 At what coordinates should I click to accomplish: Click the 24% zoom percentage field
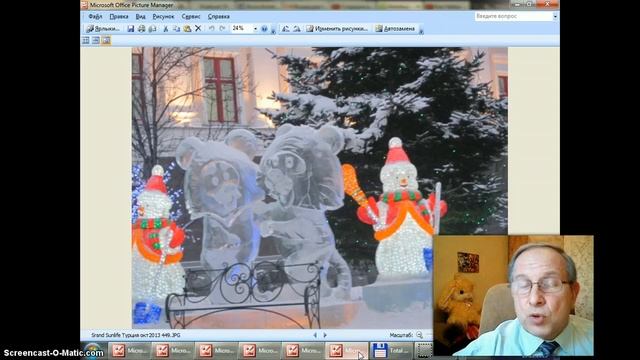click(x=242, y=29)
